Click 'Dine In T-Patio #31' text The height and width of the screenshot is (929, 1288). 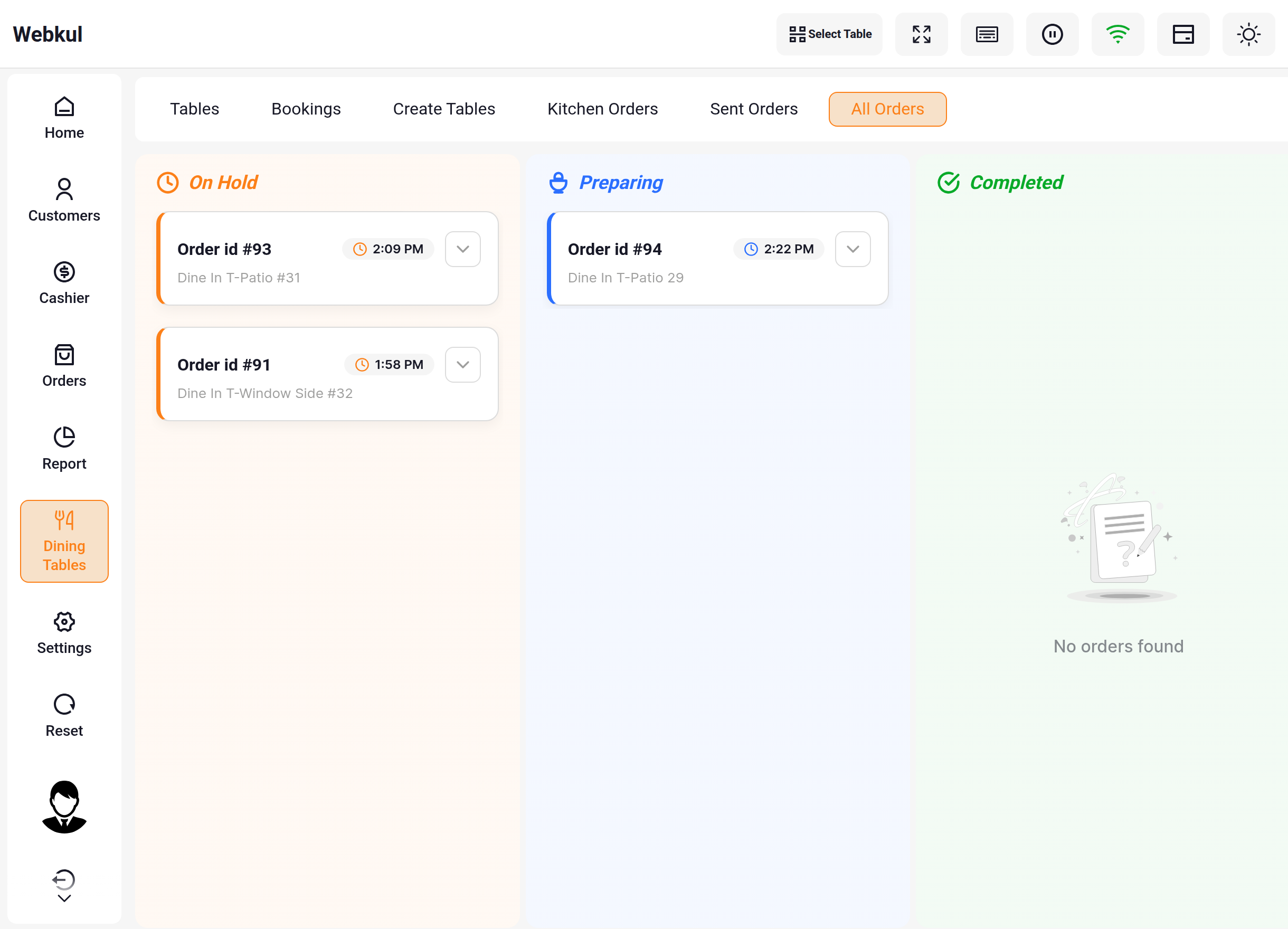pyautogui.click(x=239, y=278)
